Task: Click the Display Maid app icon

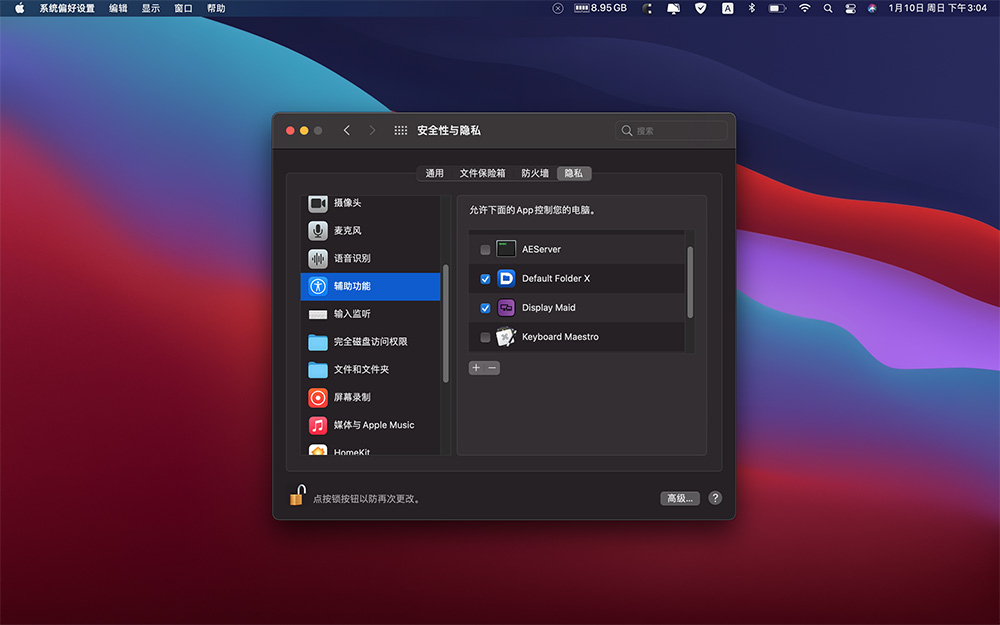Action: pos(506,307)
